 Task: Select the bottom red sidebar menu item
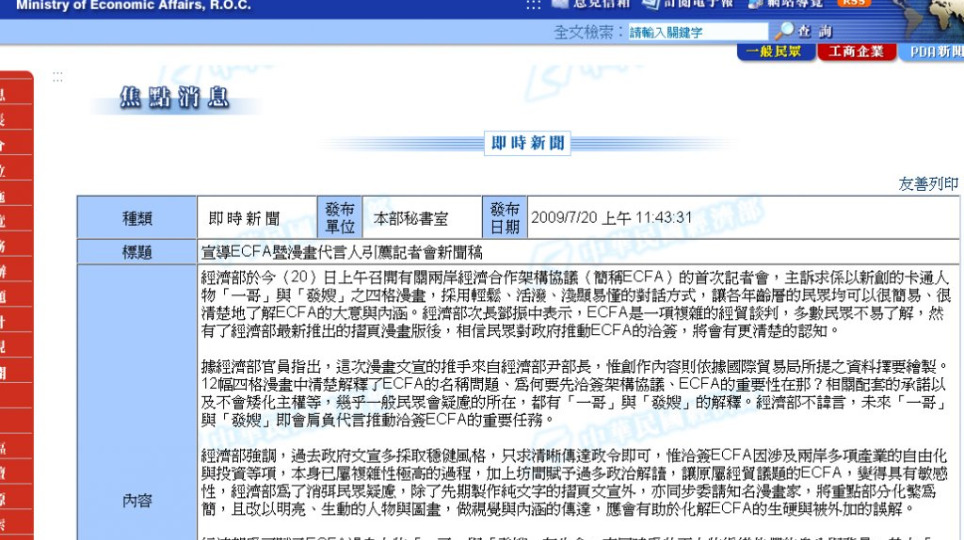pyautogui.click(x=8, y=523)
